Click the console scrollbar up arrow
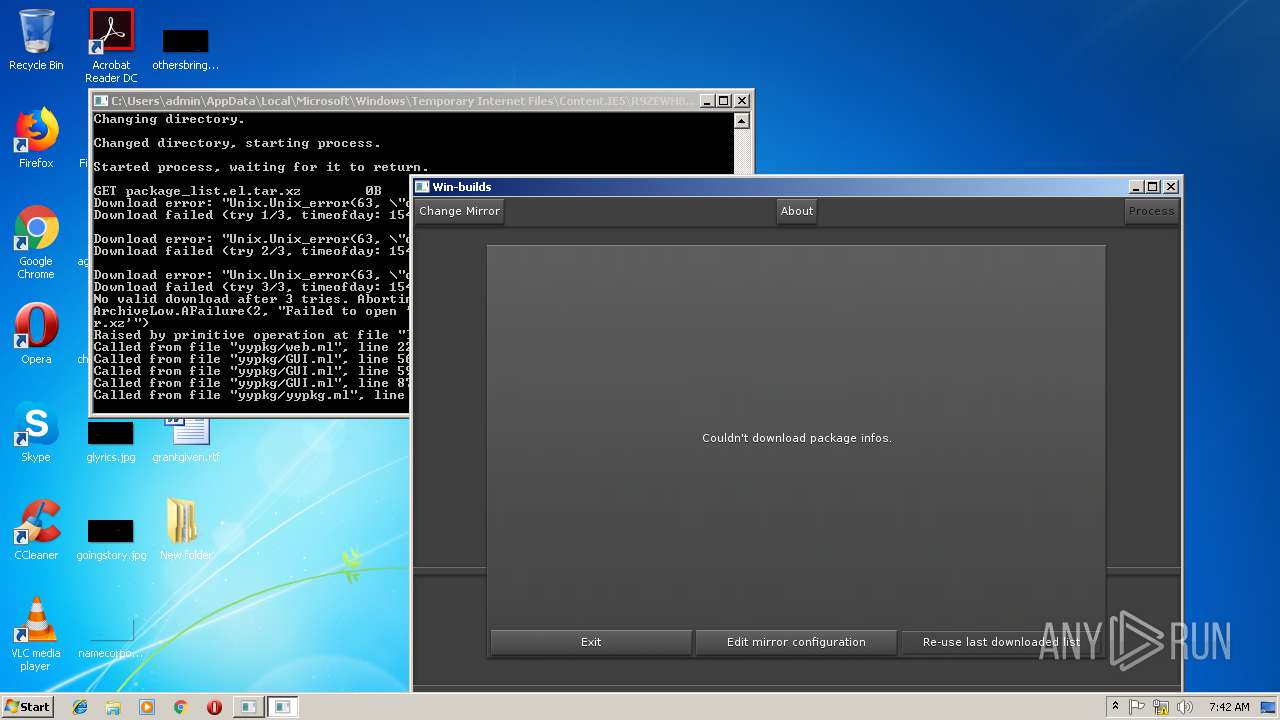 pos(741,121)
